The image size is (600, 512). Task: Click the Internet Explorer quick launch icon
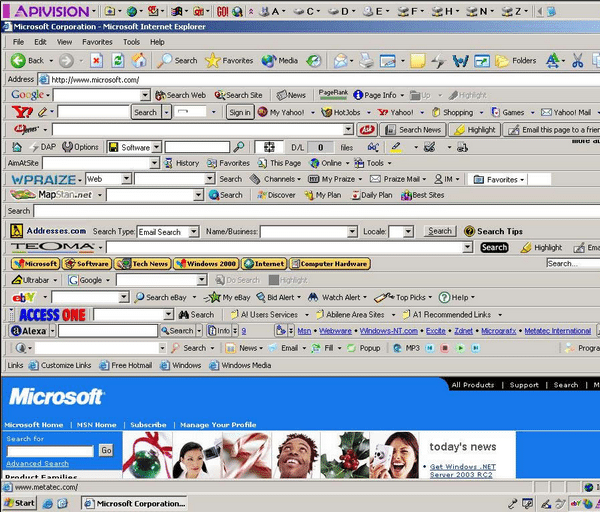47,504
